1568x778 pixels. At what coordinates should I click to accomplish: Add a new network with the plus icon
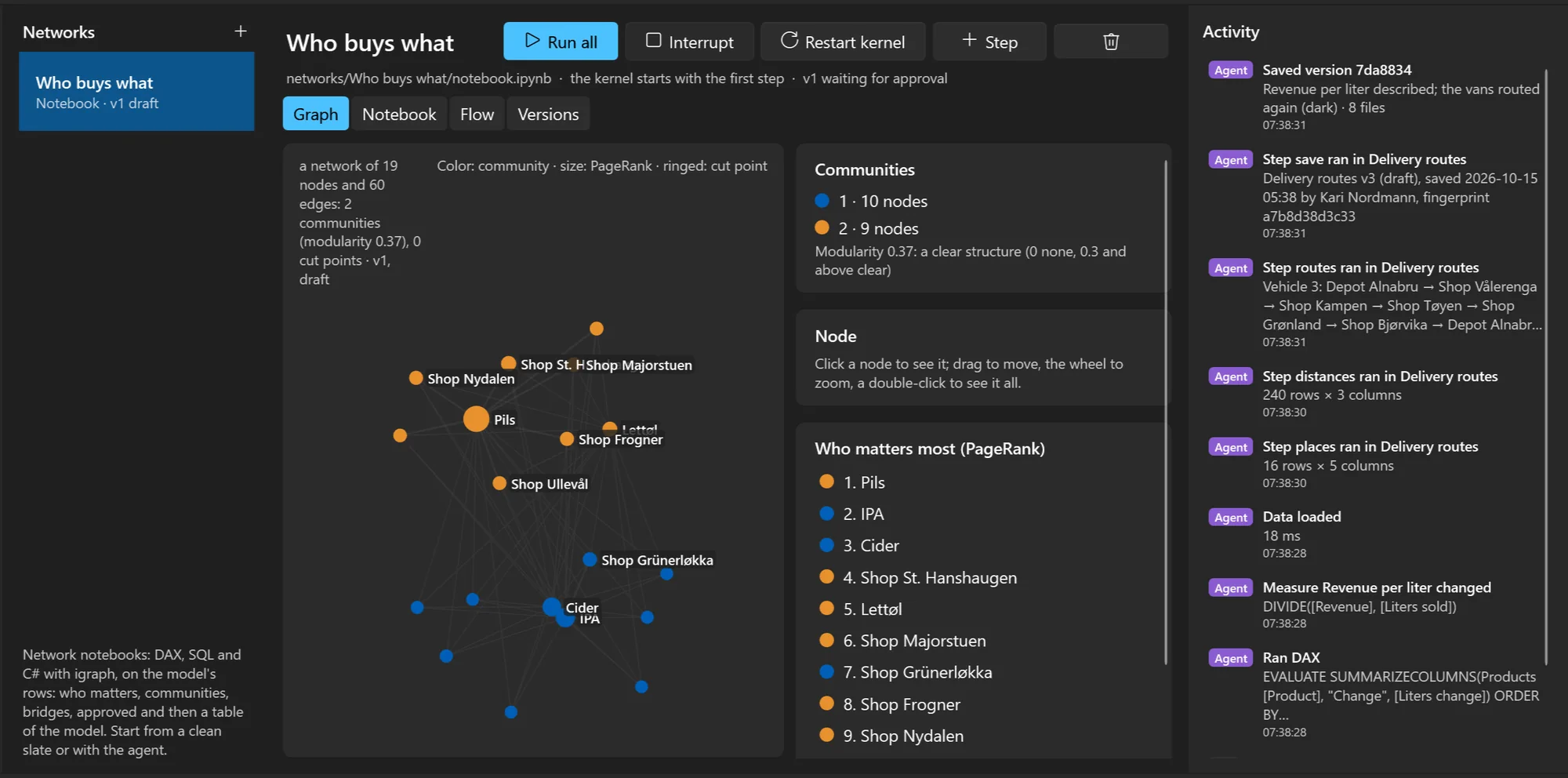[x=241, y=31]
